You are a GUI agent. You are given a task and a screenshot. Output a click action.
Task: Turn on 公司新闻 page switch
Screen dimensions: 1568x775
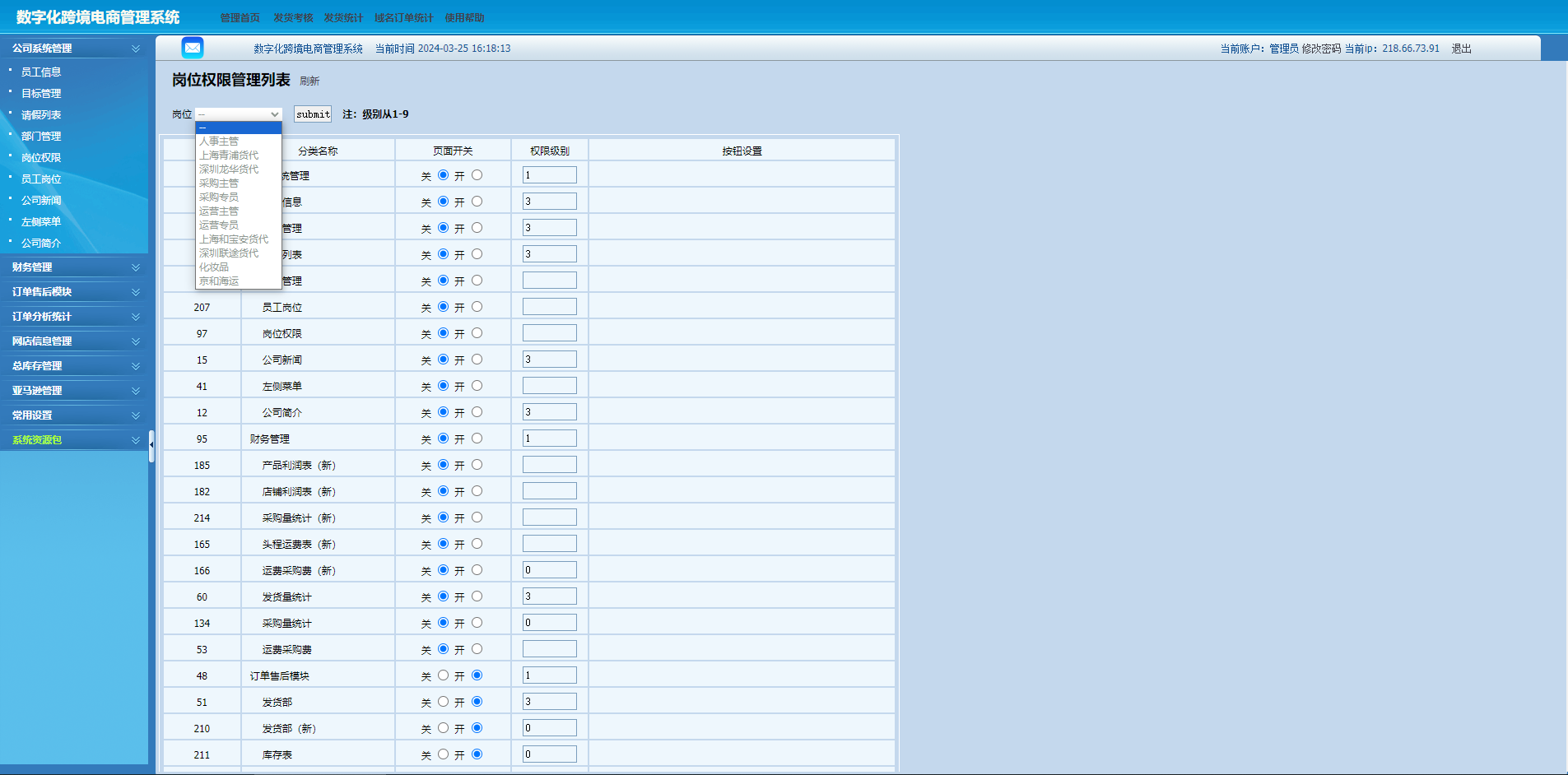coord(477,360)
